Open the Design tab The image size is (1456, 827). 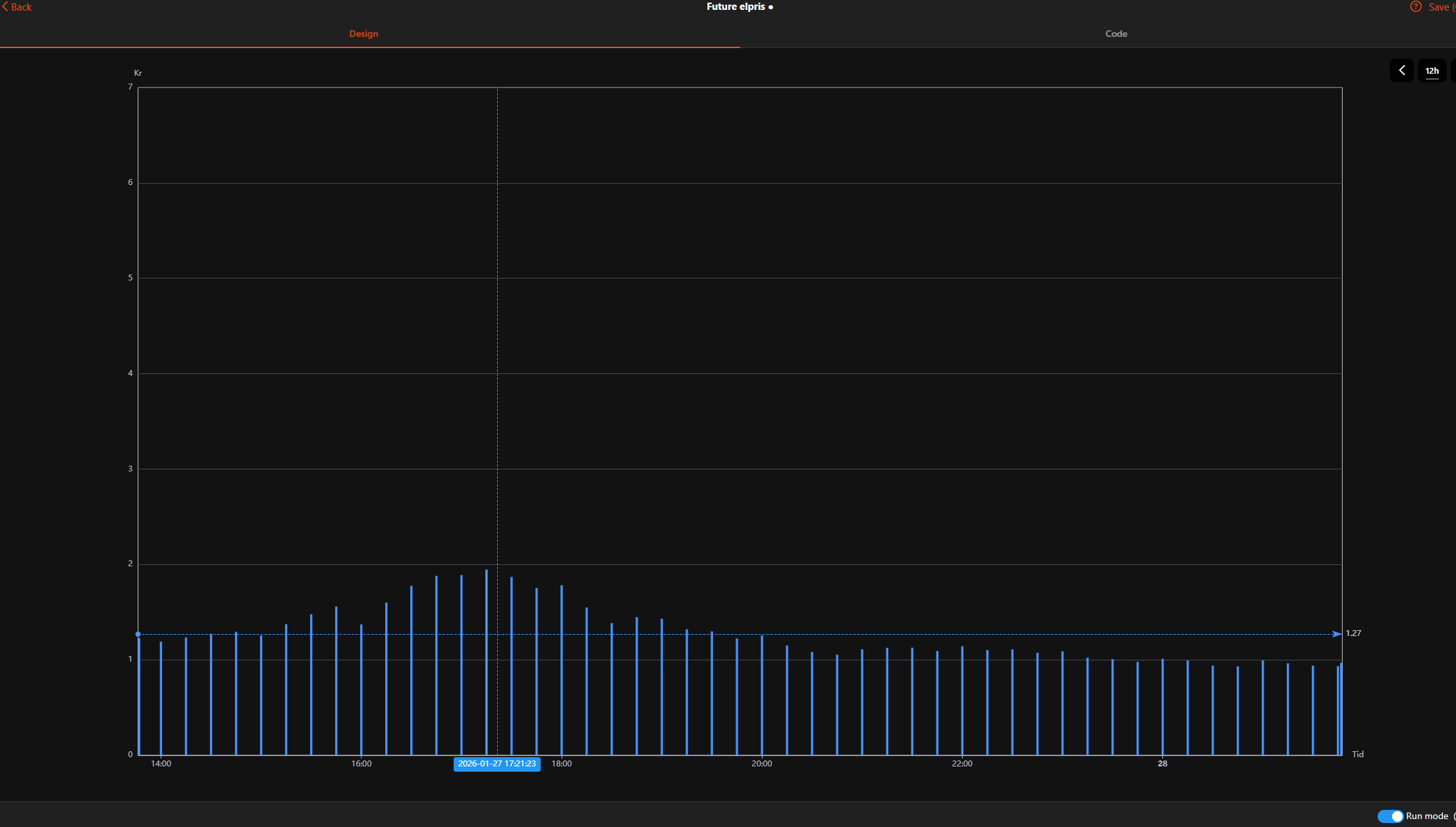coord(364,34)
